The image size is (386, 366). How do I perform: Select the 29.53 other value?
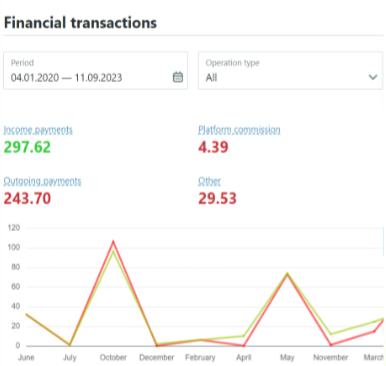pyautogui.click(x=217, y=199)
